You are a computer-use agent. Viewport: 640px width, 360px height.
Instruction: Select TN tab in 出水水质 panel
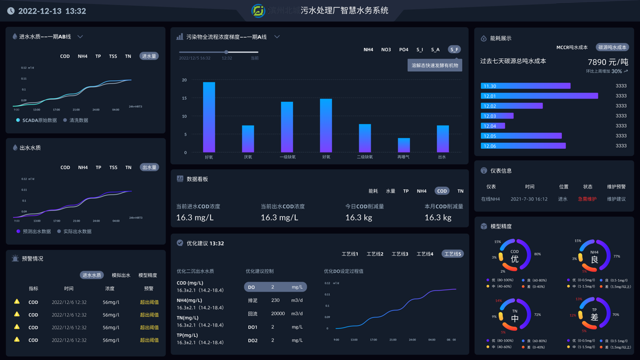pyautogui.click(x=128, y=167)
